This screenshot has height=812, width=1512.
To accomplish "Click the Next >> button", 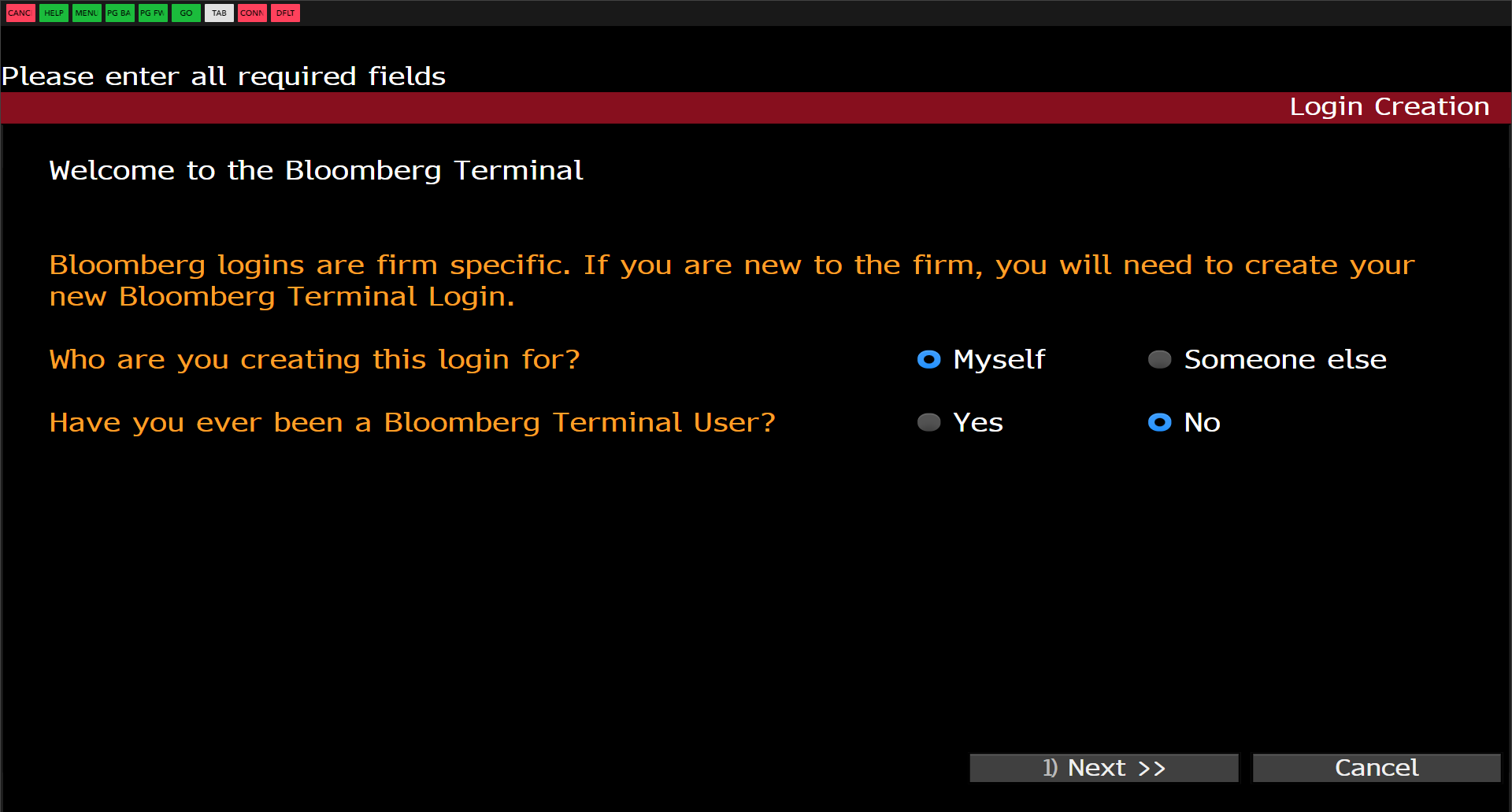I will click(1103, 768).
